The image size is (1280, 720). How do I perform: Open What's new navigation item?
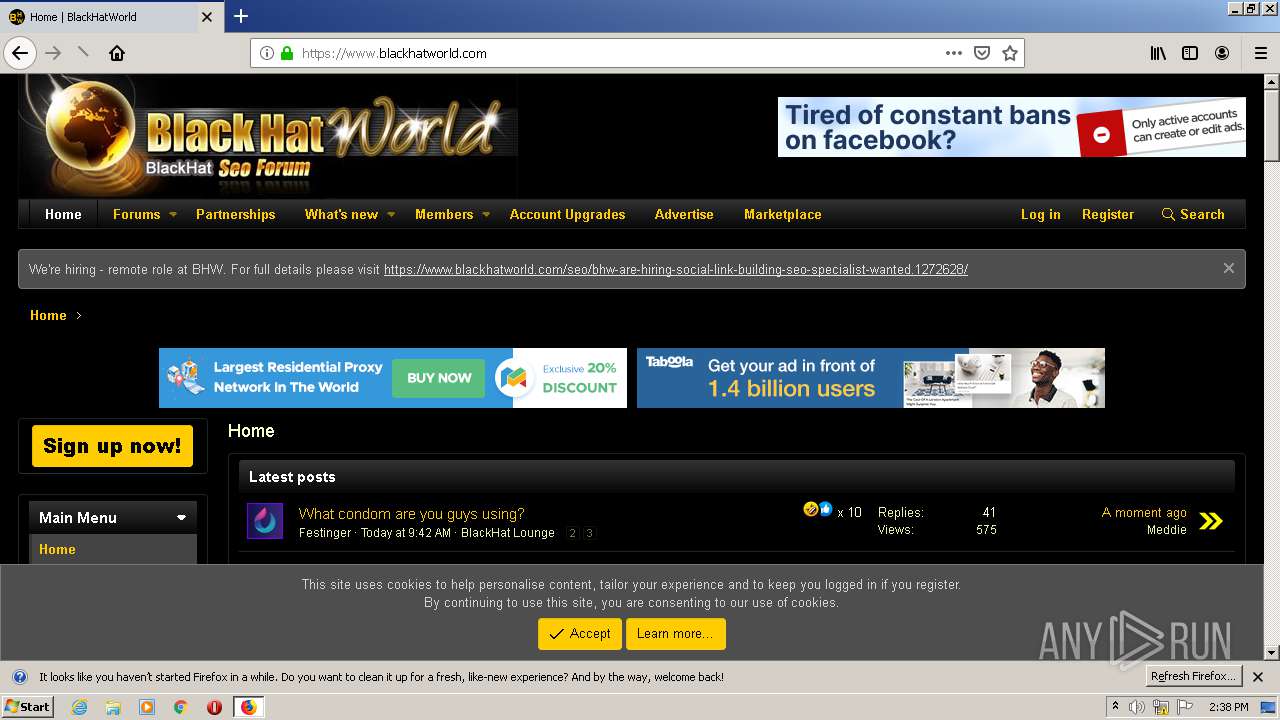[x=341, y=214]
